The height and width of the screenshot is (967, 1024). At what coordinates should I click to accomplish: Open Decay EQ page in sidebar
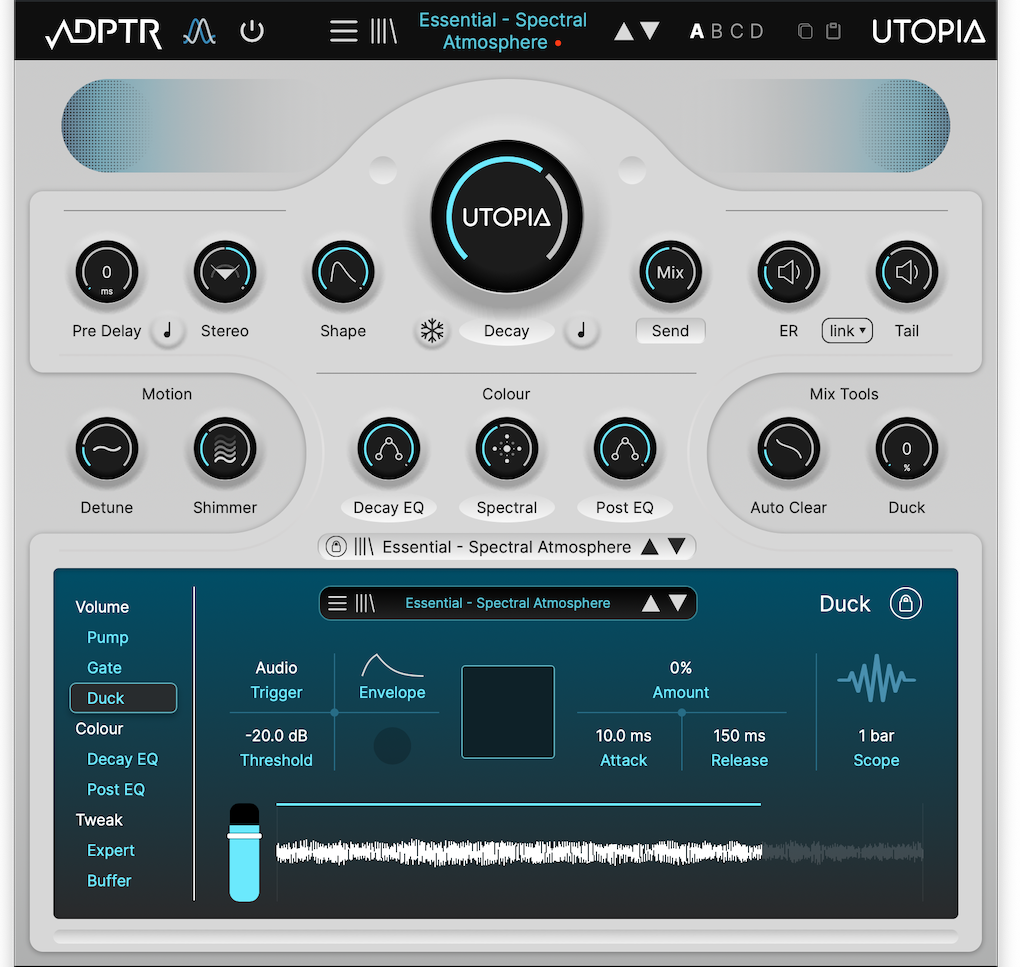(x=123, y=759)
